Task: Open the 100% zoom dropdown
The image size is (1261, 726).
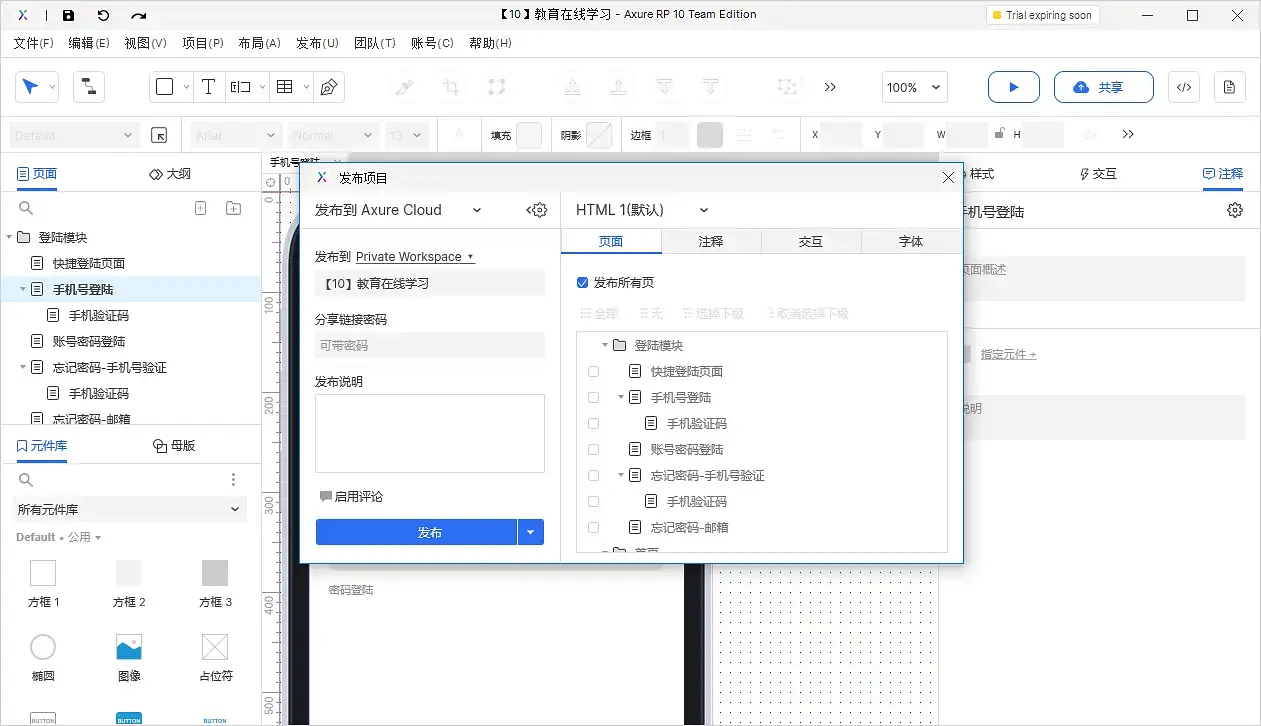Action: [913, 87]
